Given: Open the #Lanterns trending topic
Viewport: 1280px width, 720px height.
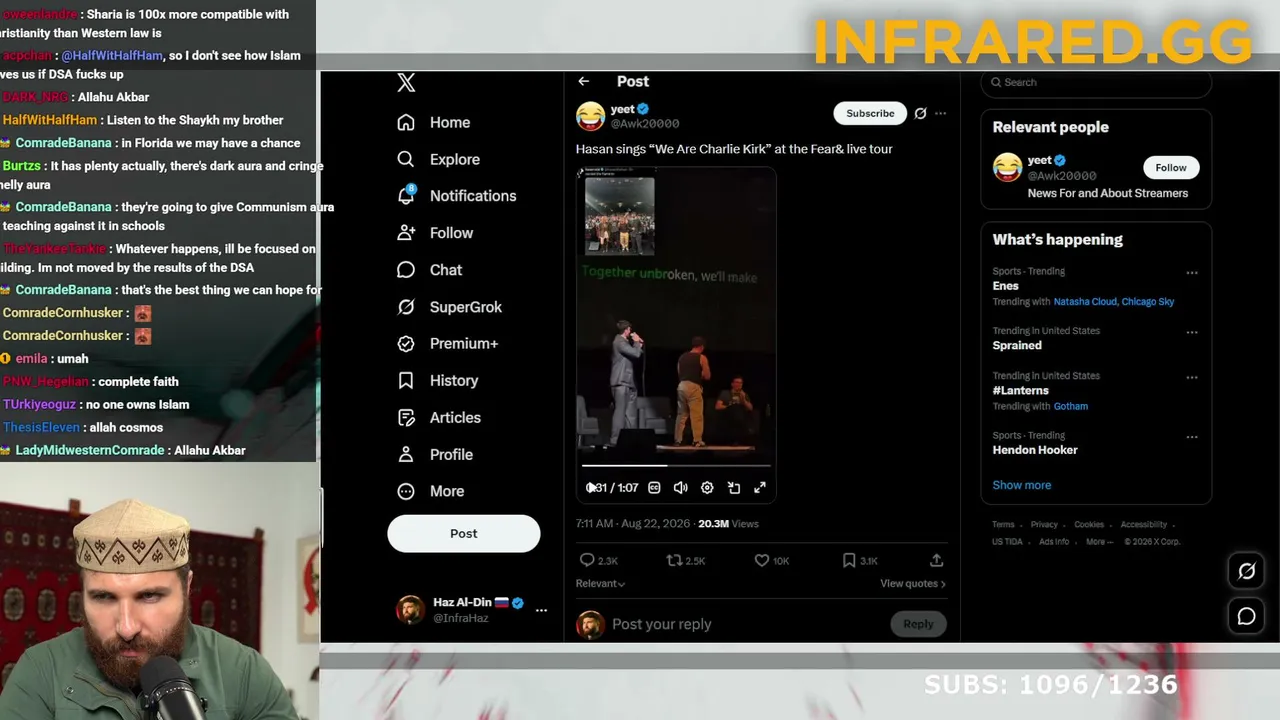Looking at the screenshot, I should coord(1021,391).
